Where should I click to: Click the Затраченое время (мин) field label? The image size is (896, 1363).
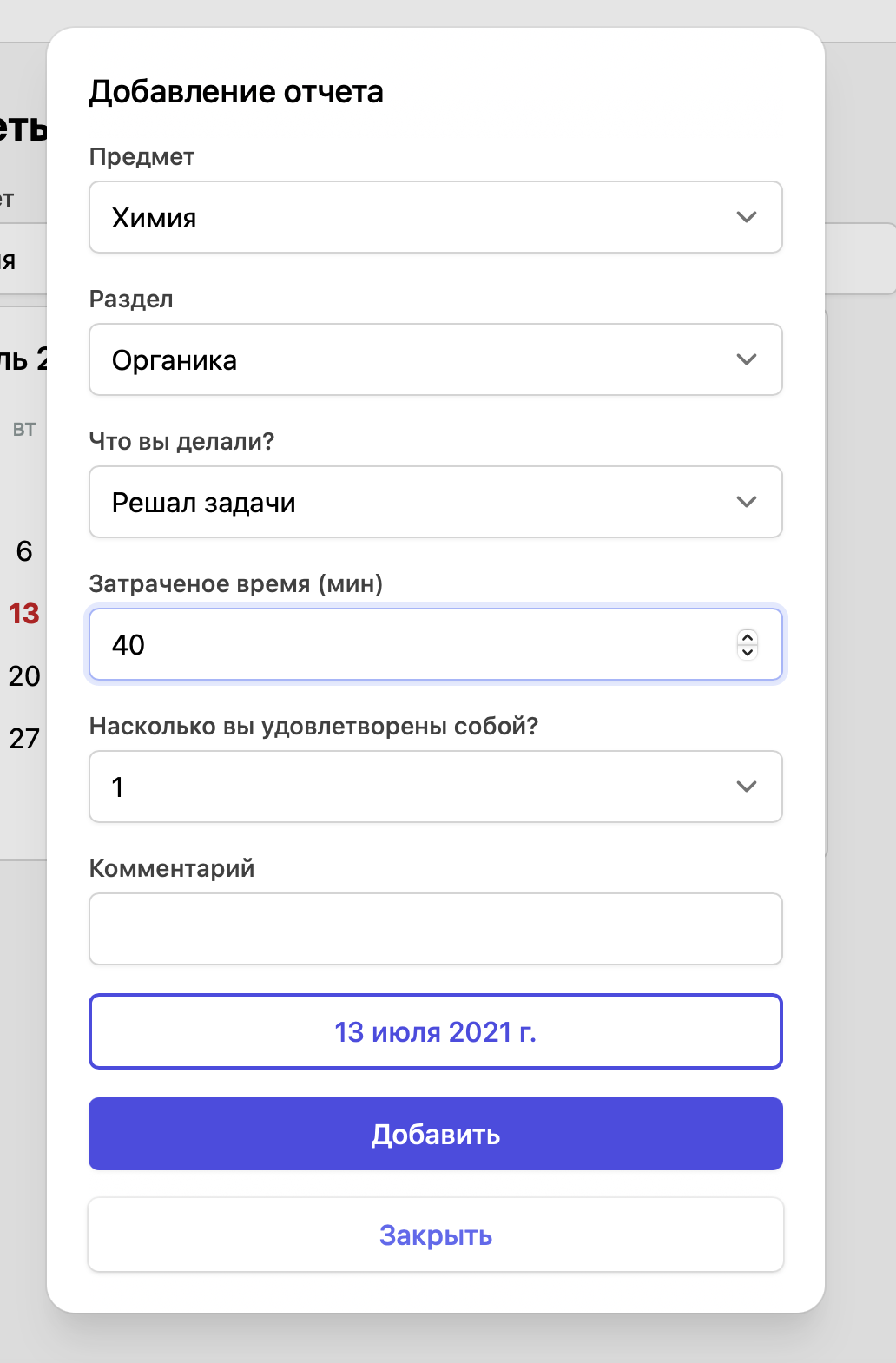tap(236, 583)
